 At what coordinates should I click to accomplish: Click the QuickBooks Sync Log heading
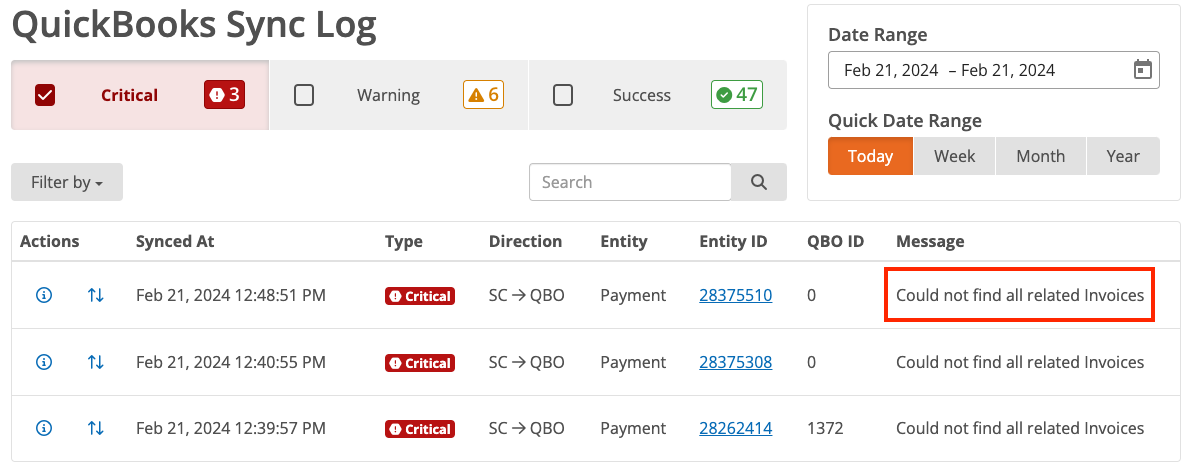pos(194,24)
